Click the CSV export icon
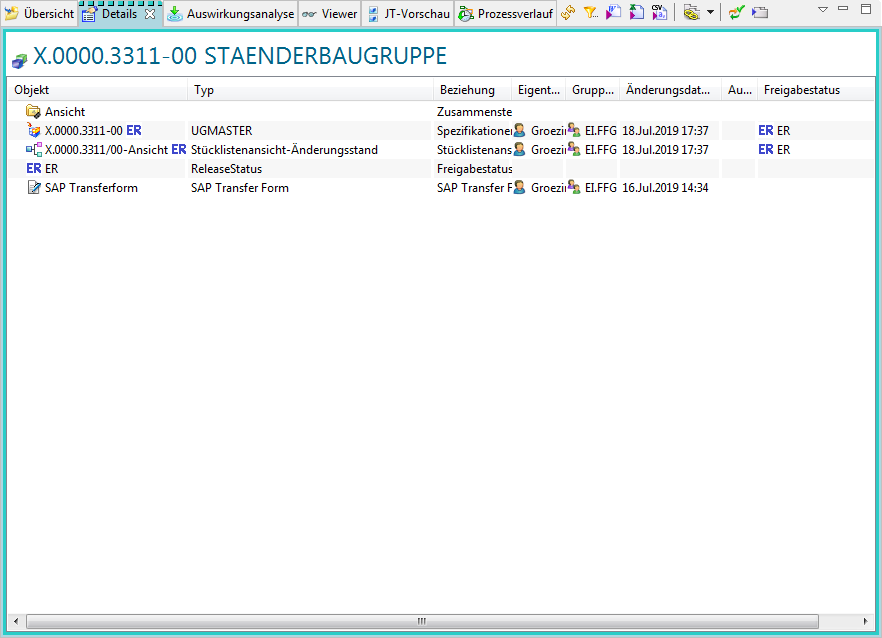 [x=659, y=13]
